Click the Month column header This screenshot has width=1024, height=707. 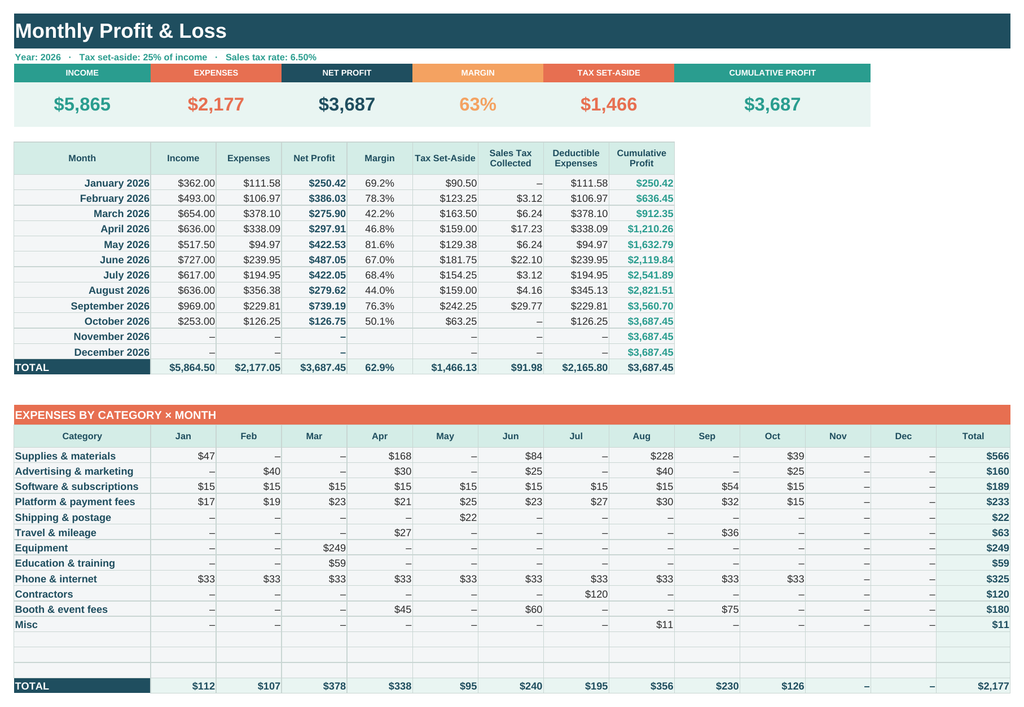coord(82,158)
